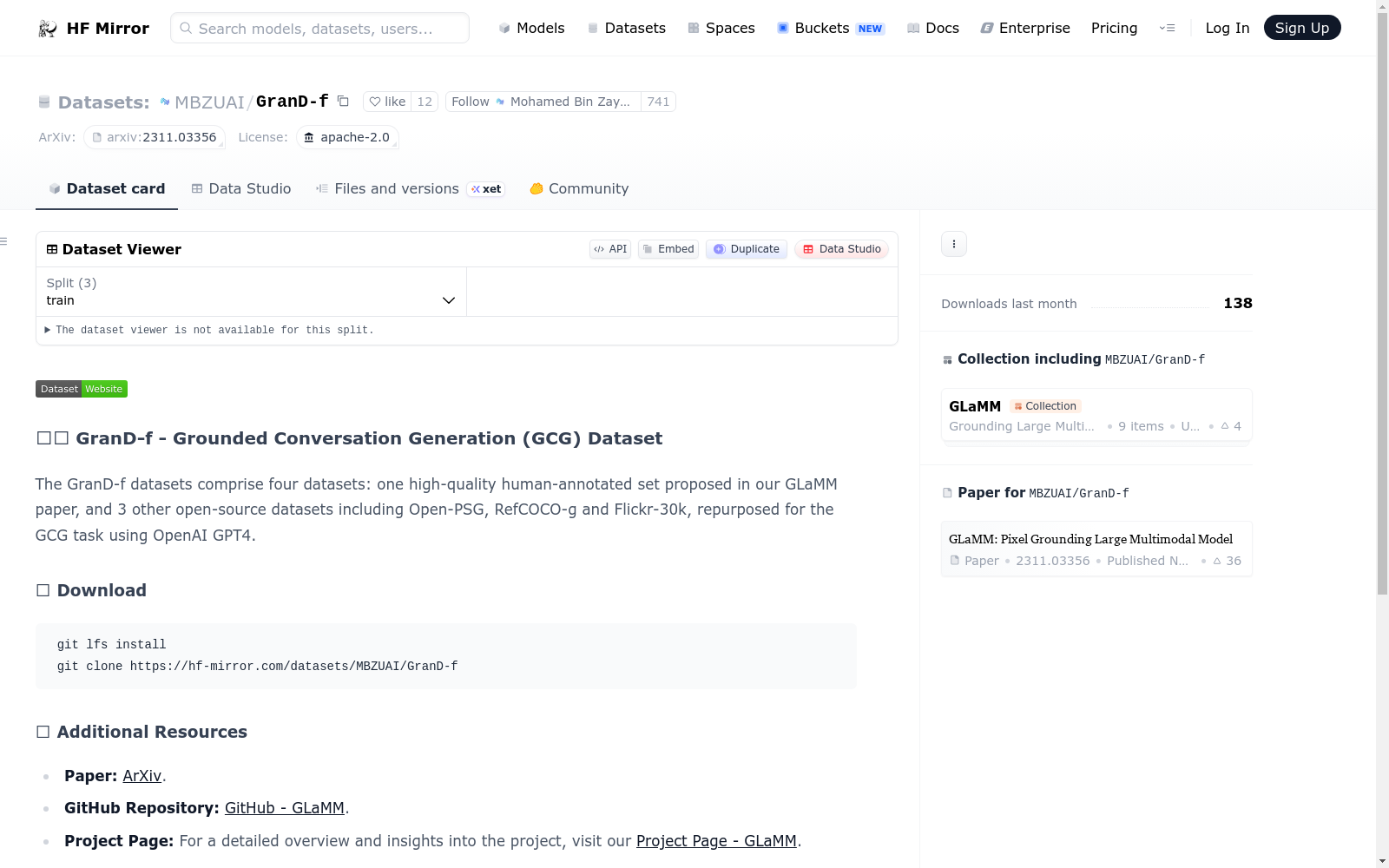Viewport: 1389px width, 868px height.
Task: Open the Pricing page
Action: click(x=1114, y=29)
